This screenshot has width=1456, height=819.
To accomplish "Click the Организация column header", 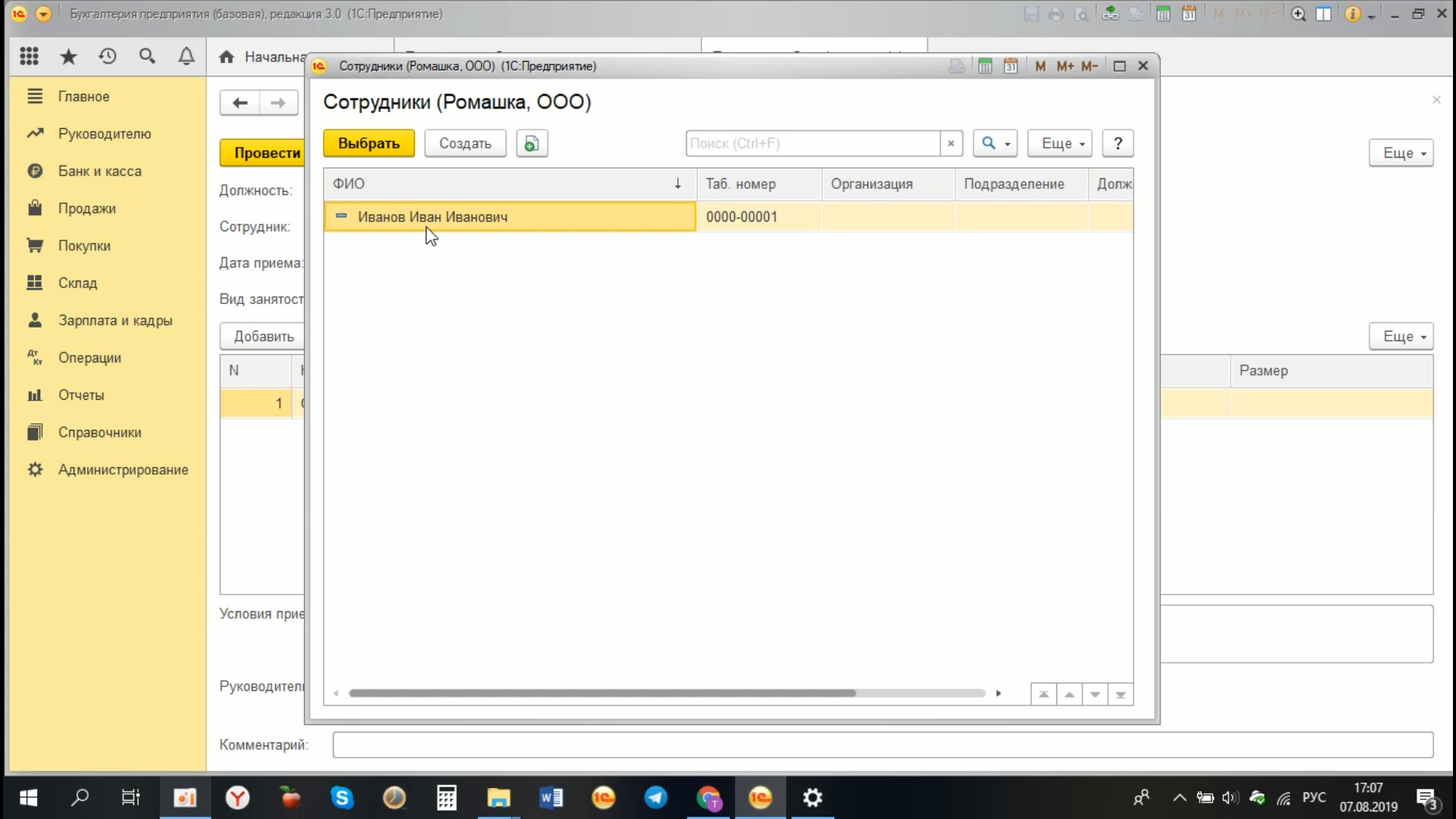I will pyautogui.click(x=889, y=184).
